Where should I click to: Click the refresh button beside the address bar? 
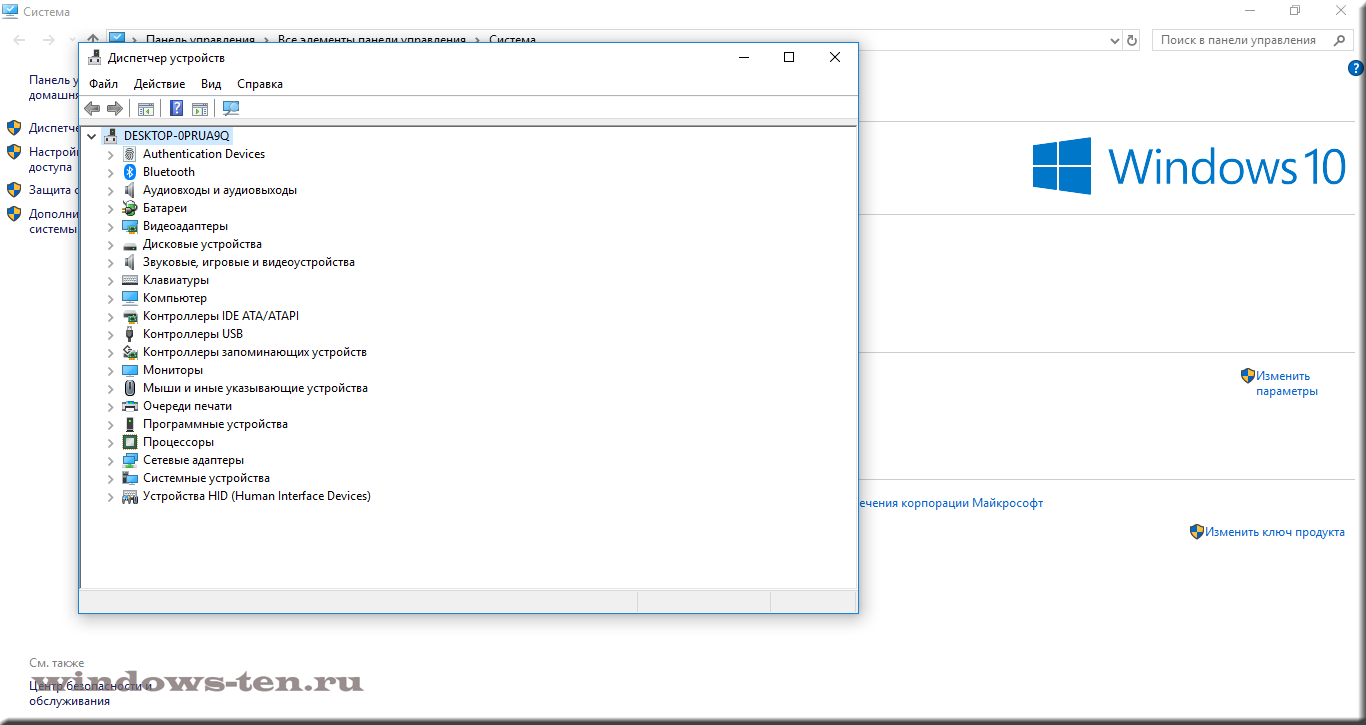click(1132, 40)
